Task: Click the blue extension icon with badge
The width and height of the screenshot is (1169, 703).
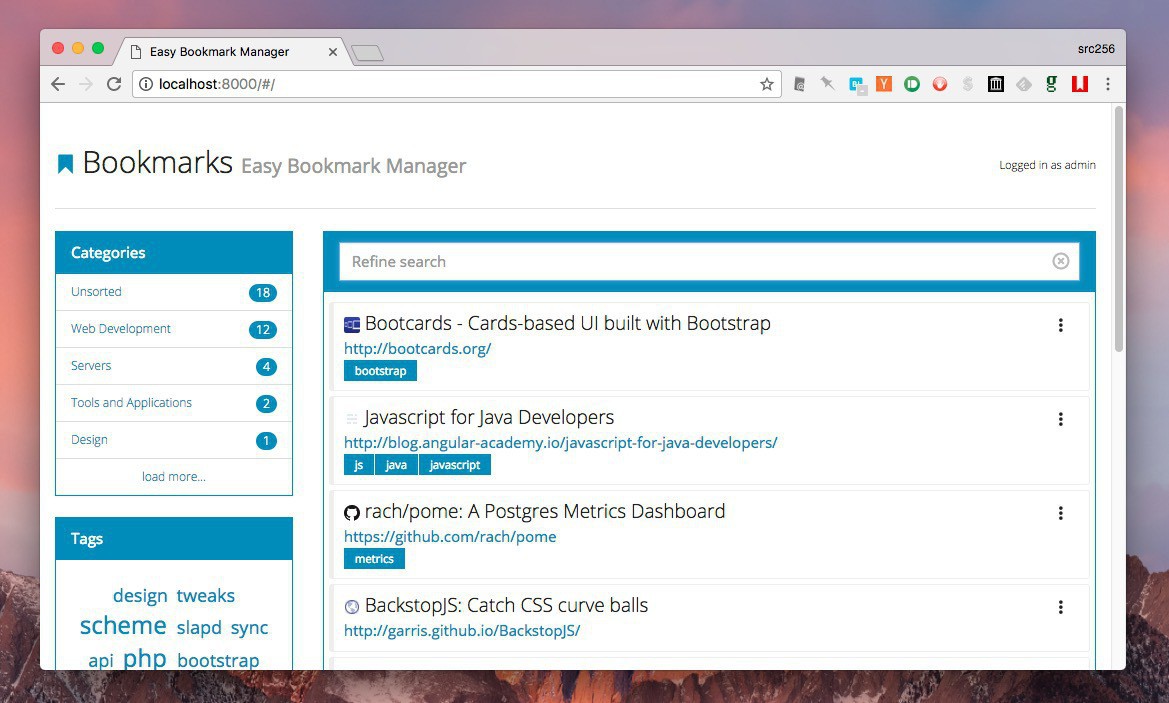Action: [x=857, y=85]
